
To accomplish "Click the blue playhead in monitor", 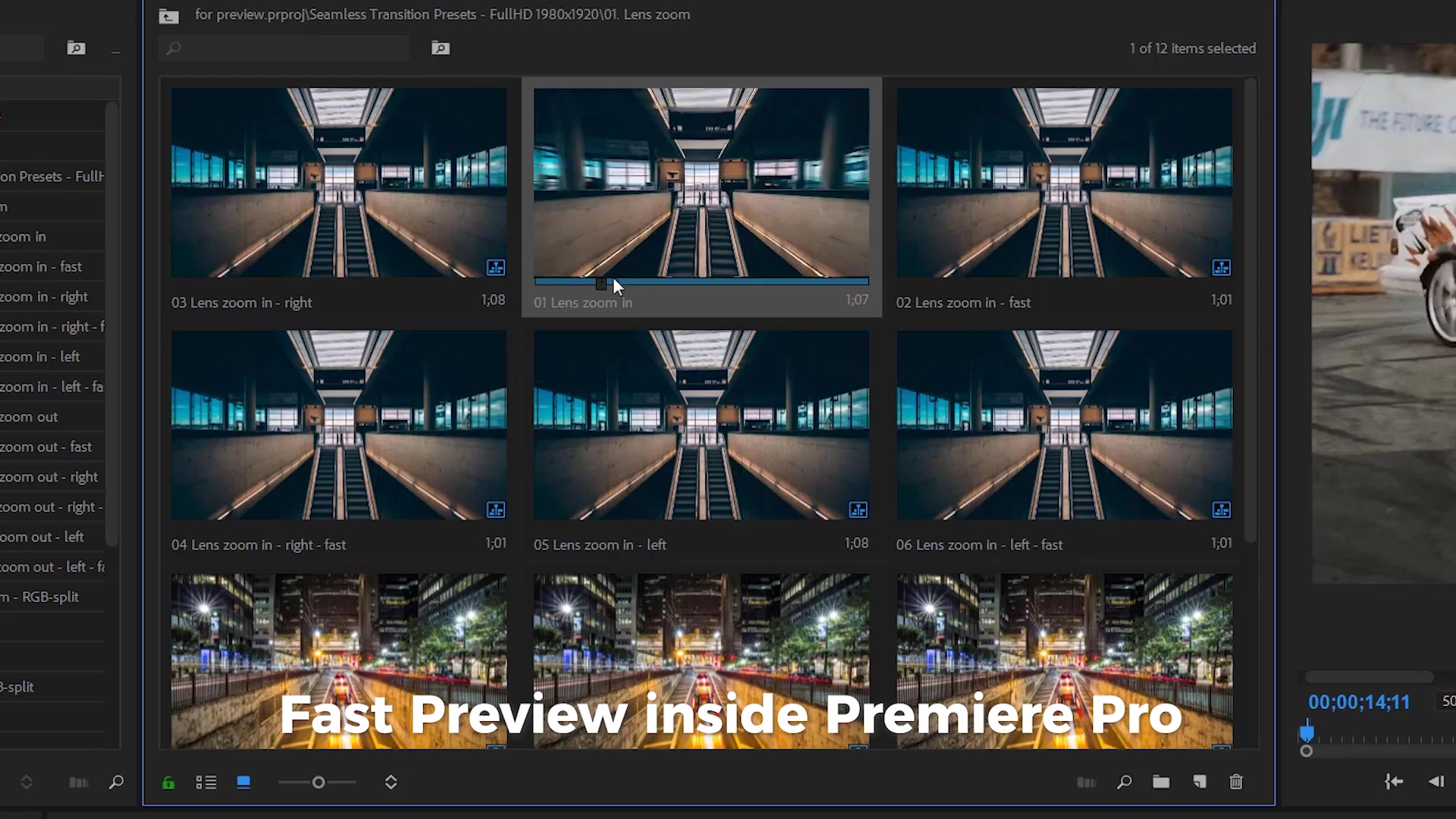I will click(x=1307, y=732).
